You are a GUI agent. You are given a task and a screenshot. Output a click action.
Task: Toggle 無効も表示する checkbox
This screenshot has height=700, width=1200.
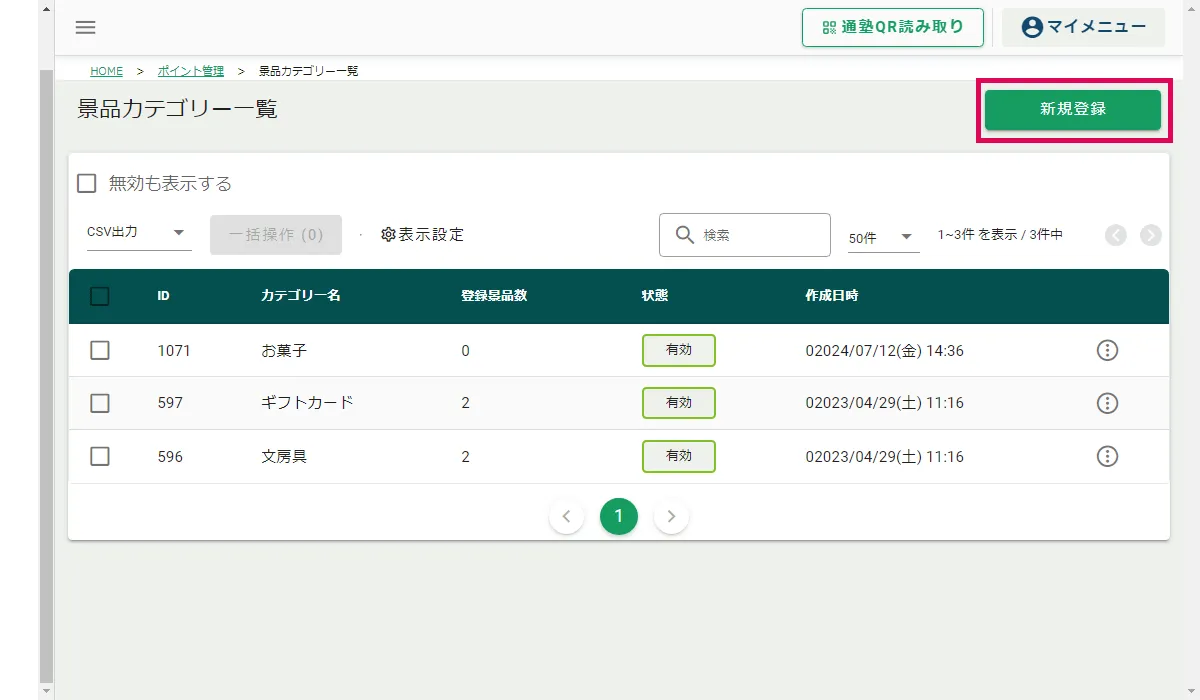coord(87,184)
